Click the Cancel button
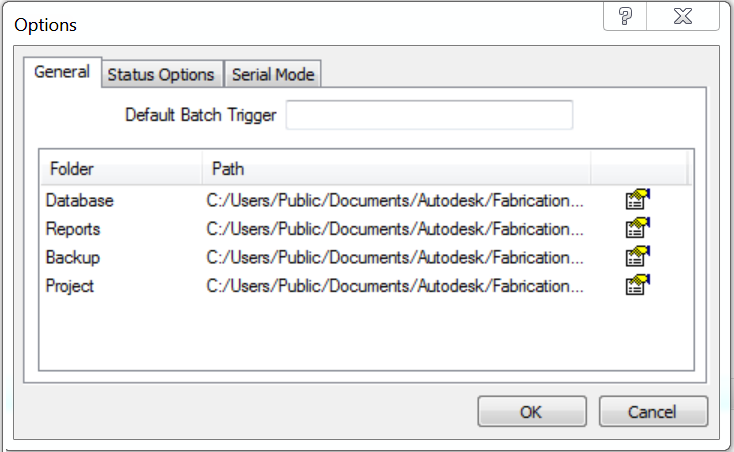This screenshot has height=452, width=734. click(653, 411)
